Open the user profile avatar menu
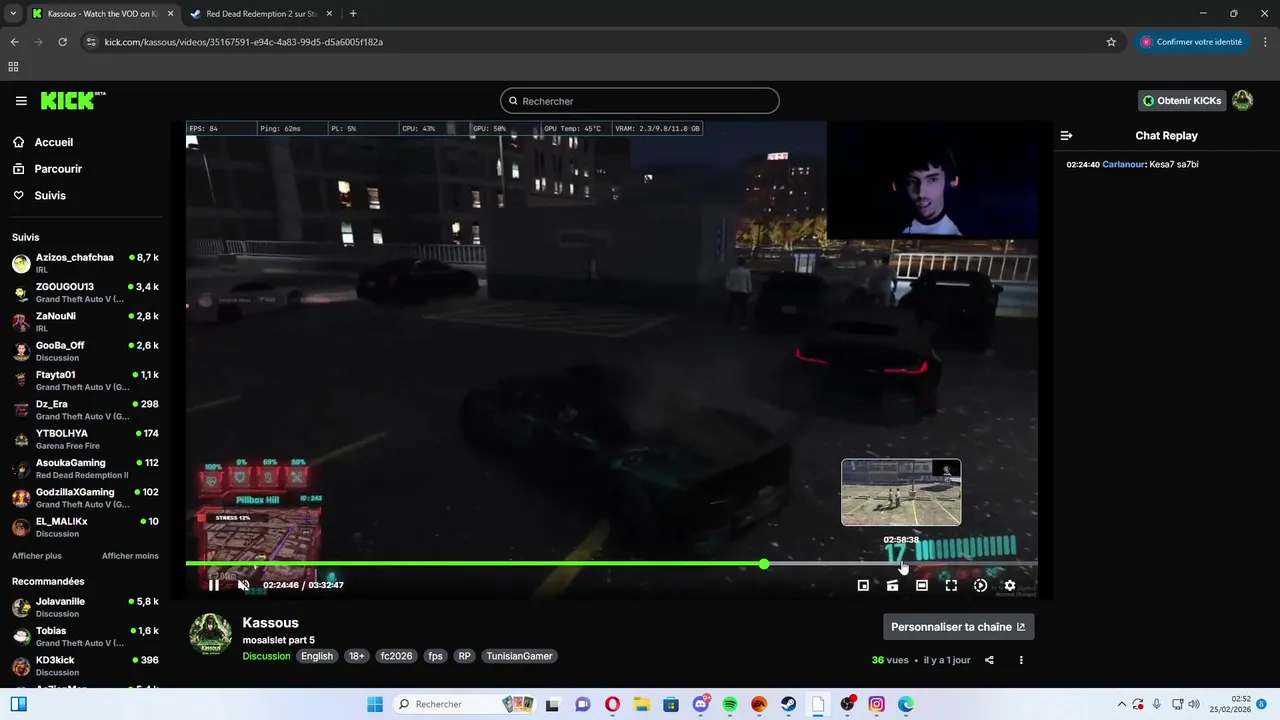This screenshot has width=1280, height=720. pos(1243,101)
